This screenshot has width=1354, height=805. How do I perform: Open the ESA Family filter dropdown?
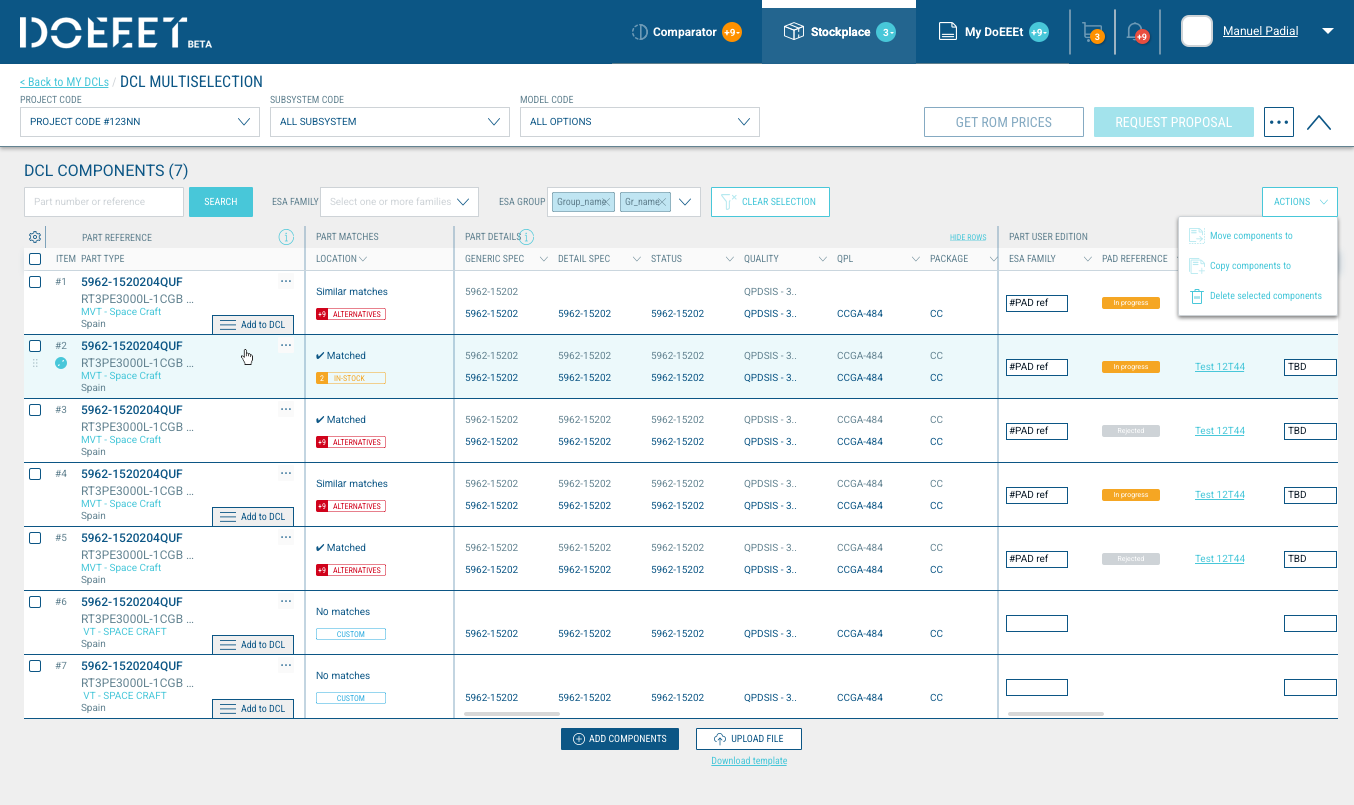[399, 202]
